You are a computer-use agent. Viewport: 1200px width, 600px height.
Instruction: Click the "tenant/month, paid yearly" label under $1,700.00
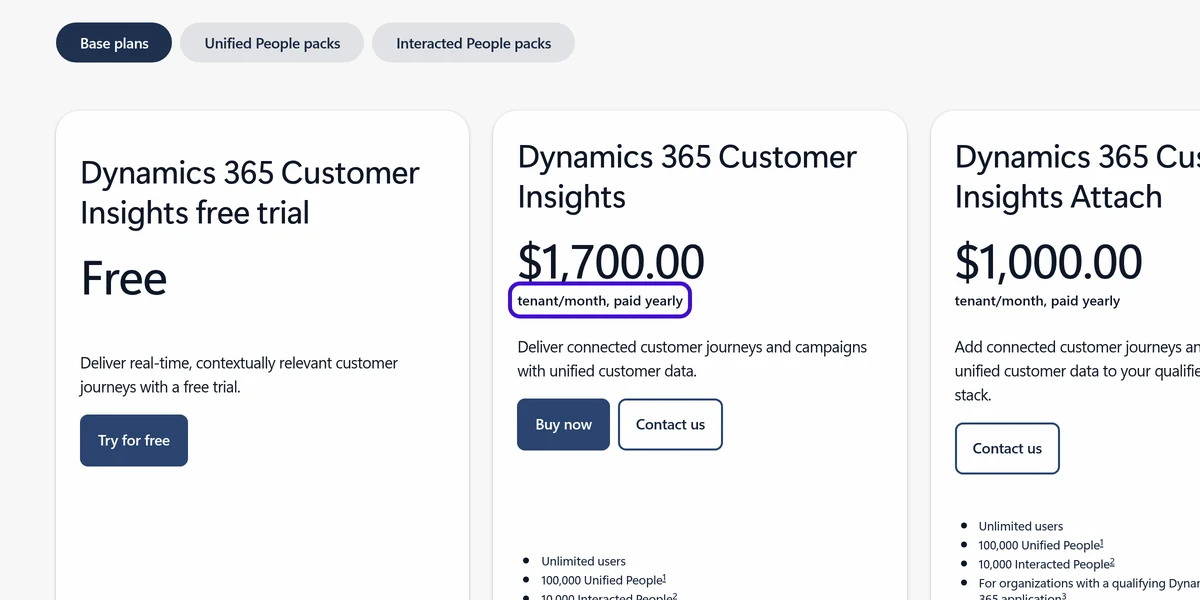click(x=600, y=301)
